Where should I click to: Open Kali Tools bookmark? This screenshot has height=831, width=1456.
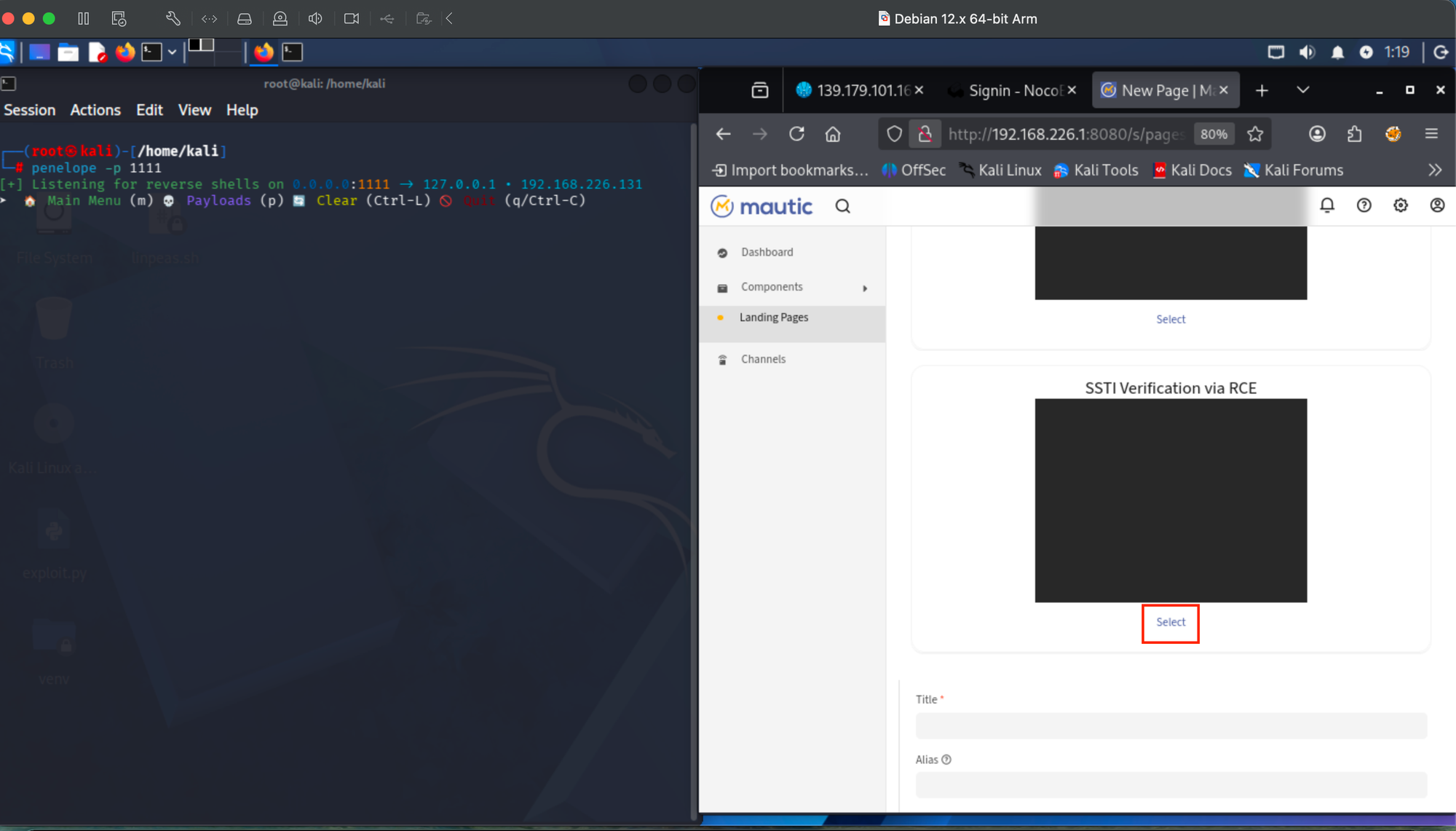1096,170
